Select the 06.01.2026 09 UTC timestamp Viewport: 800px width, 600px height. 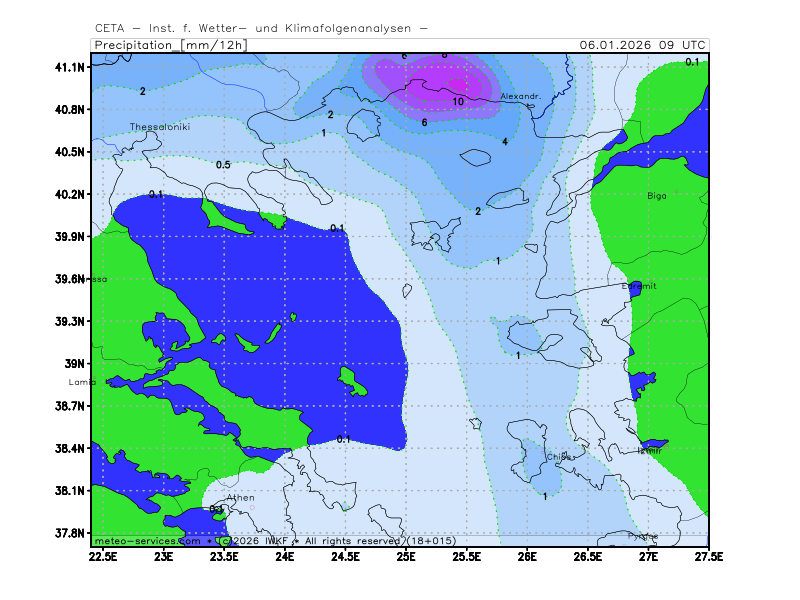(x=643, y=45)
